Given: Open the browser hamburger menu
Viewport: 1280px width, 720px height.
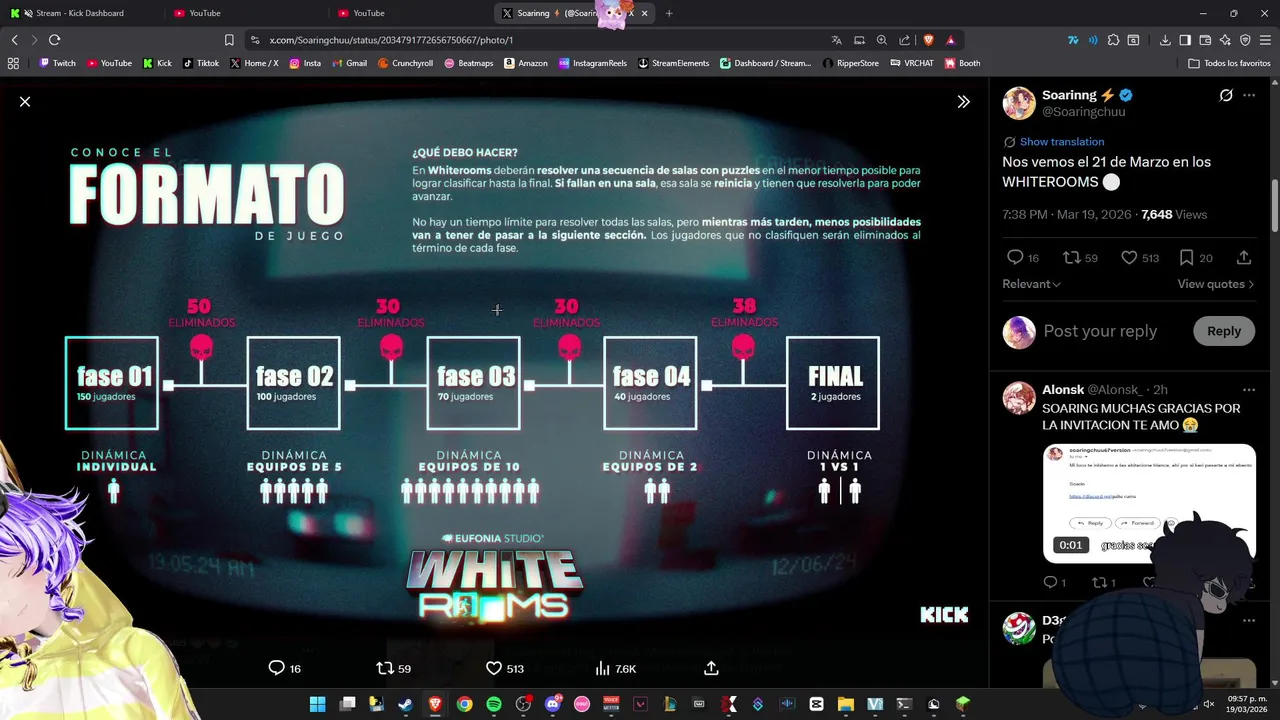Looking at the screenshot, I should pos(1265,40).
